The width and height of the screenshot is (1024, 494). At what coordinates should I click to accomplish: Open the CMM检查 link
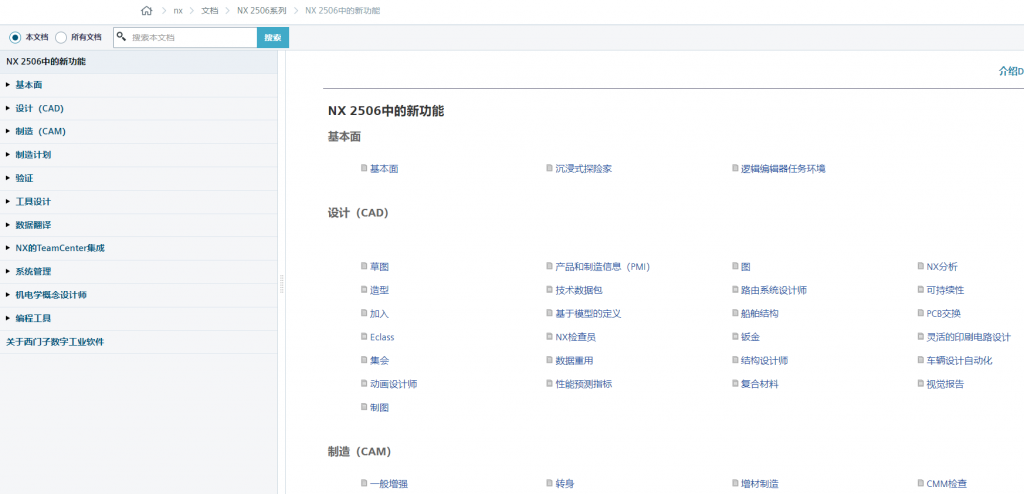pyautogui.click(x=947, y=484)
